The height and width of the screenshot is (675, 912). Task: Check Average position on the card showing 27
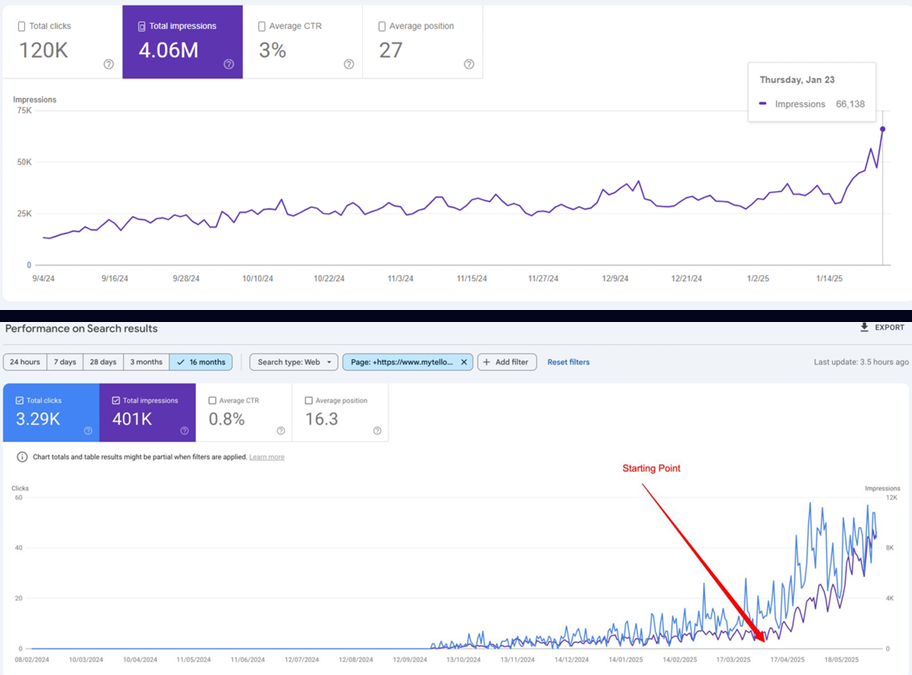[x=382, y=26]
